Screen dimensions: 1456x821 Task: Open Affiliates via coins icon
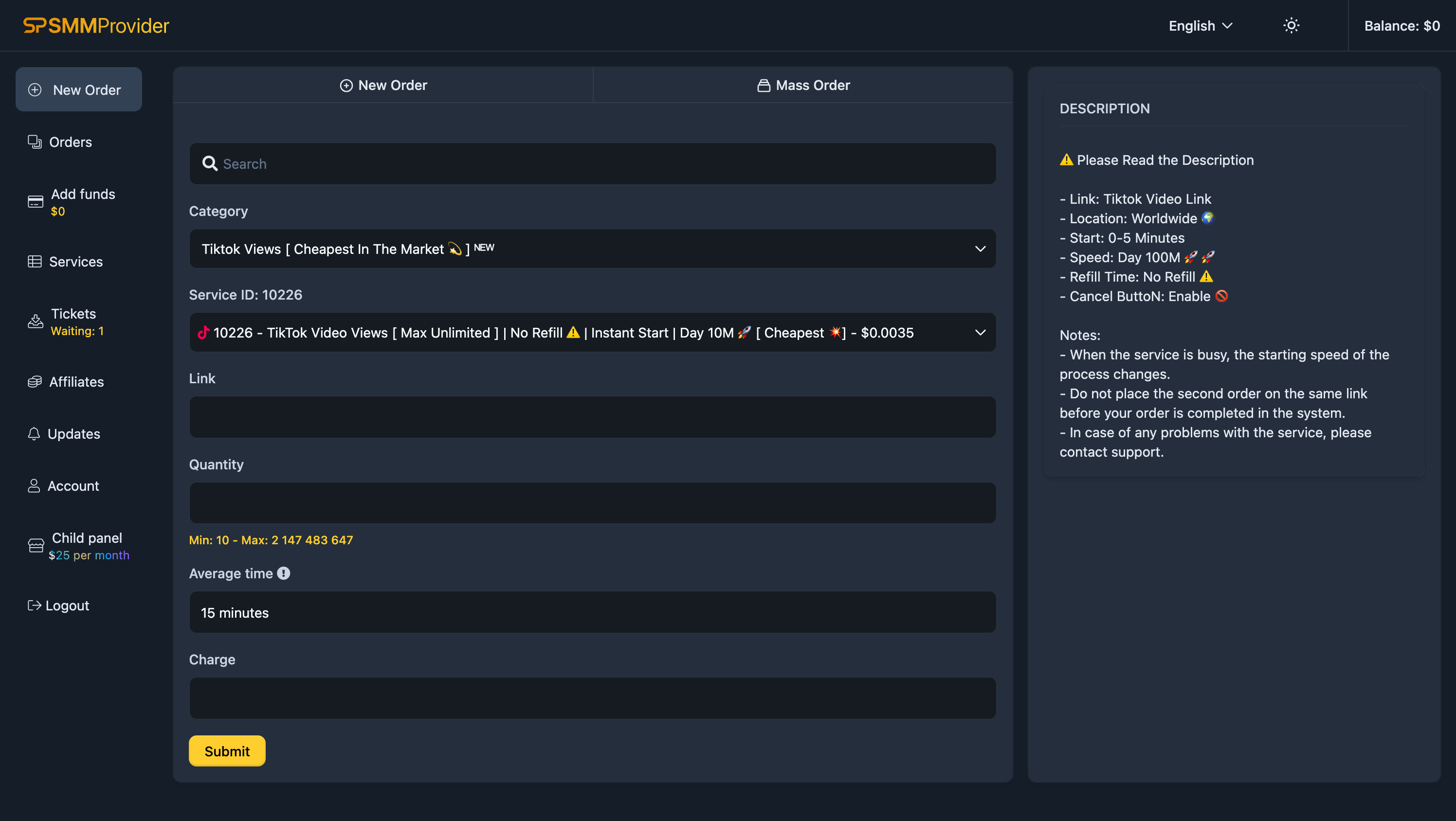(x=35, y=381)
